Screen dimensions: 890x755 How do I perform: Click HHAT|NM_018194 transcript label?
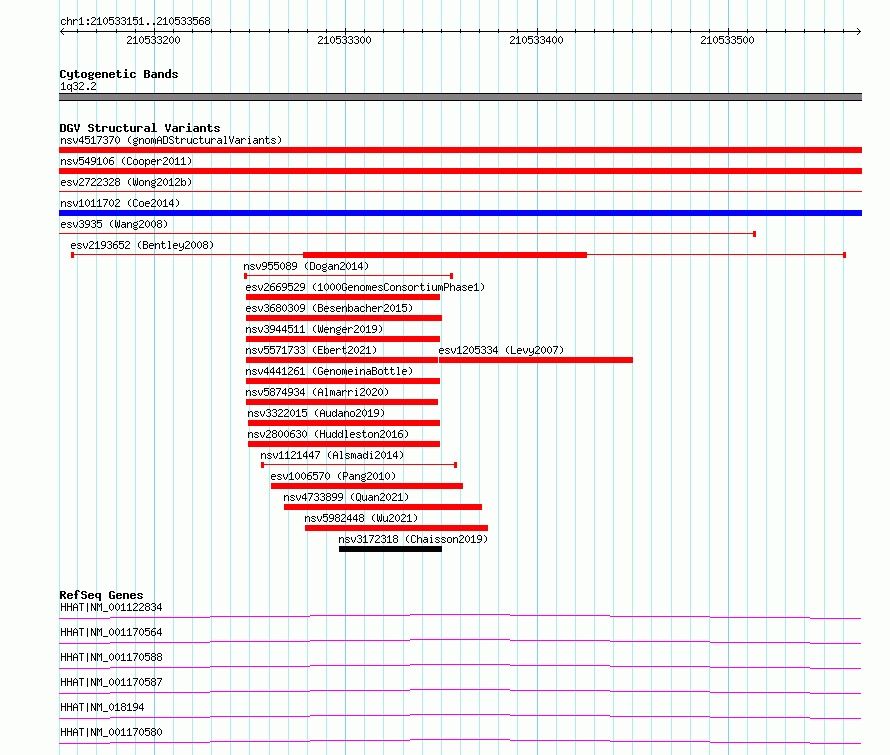pyautogui.click(x=102, y=707)
